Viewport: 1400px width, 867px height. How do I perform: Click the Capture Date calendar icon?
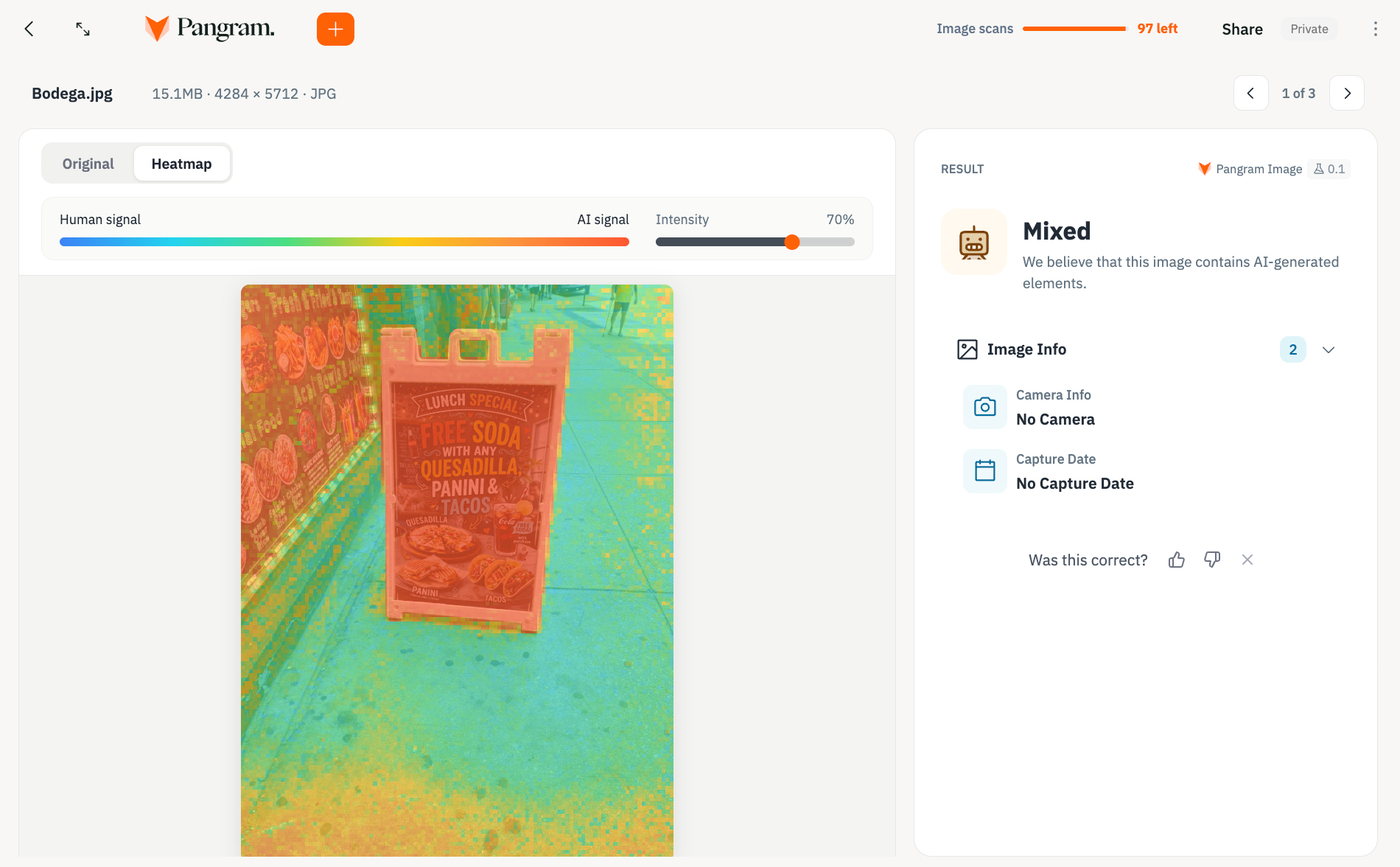(985, 471)
